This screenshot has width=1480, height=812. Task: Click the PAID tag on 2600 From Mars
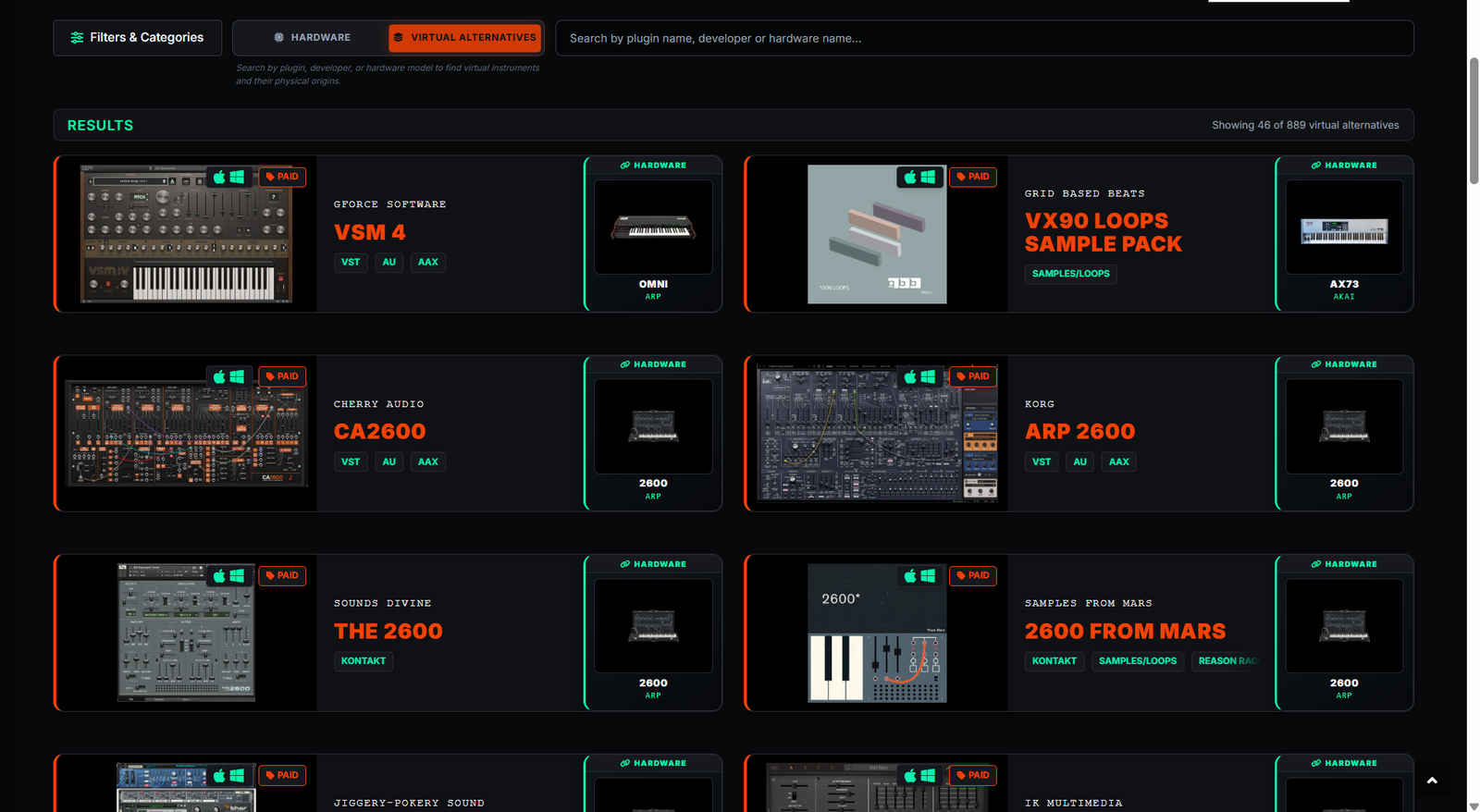pos(973,575)
